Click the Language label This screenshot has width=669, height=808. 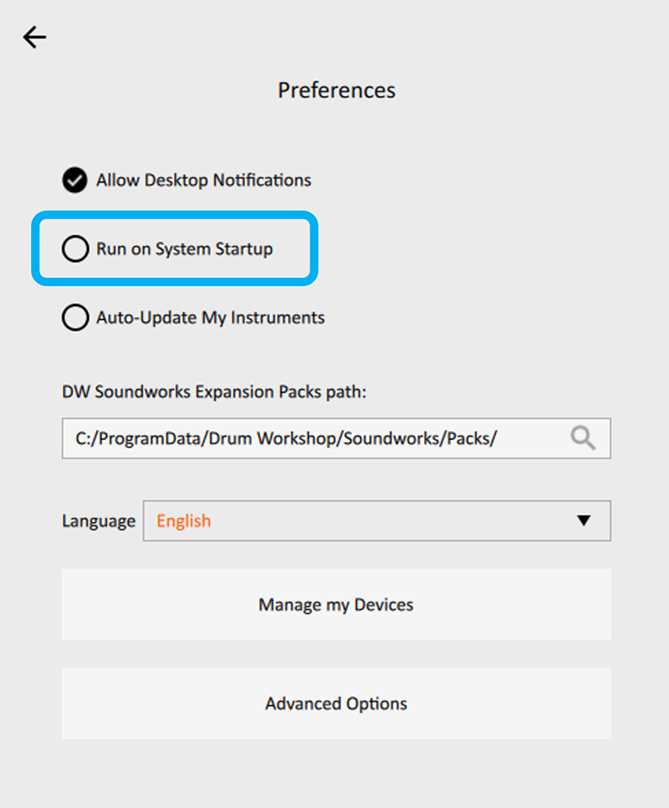[x=98, y=521]
